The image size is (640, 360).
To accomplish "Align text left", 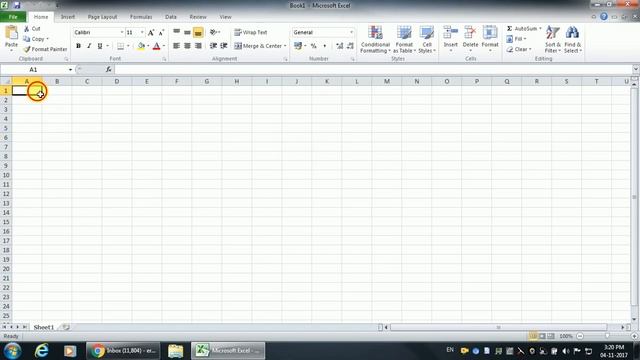I will pyautogui.click(x=176, y=46).
